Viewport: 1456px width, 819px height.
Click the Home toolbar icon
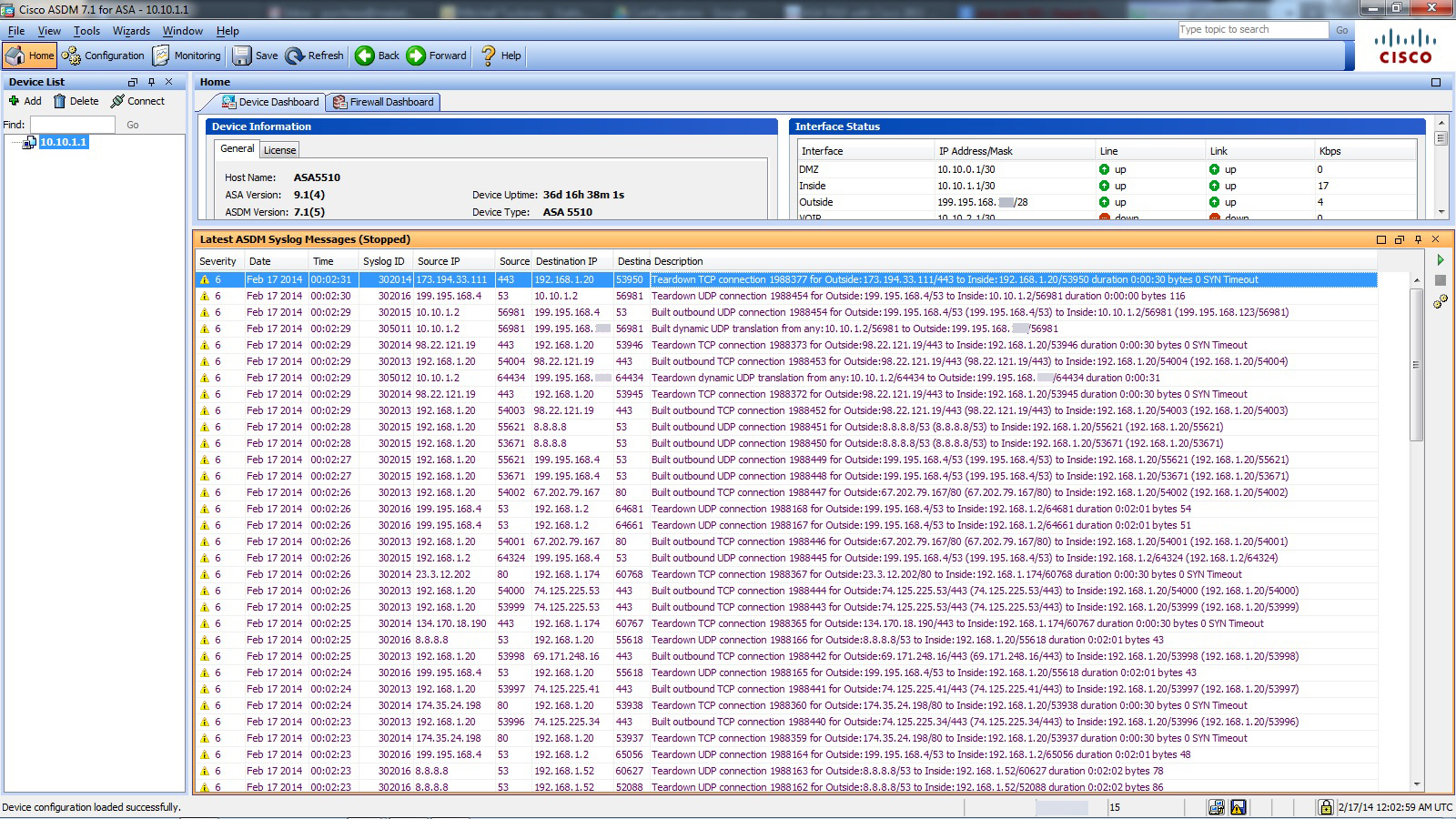(29, 56)
